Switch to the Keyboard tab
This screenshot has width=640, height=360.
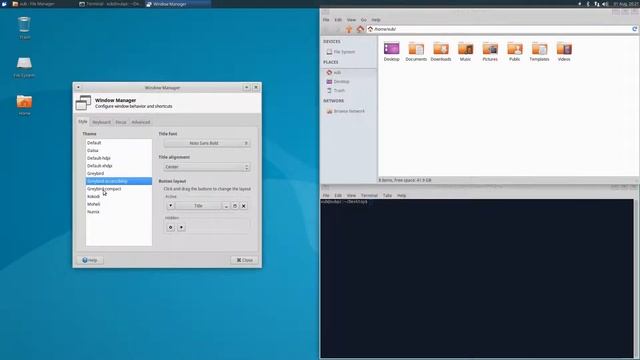(101, 122)
